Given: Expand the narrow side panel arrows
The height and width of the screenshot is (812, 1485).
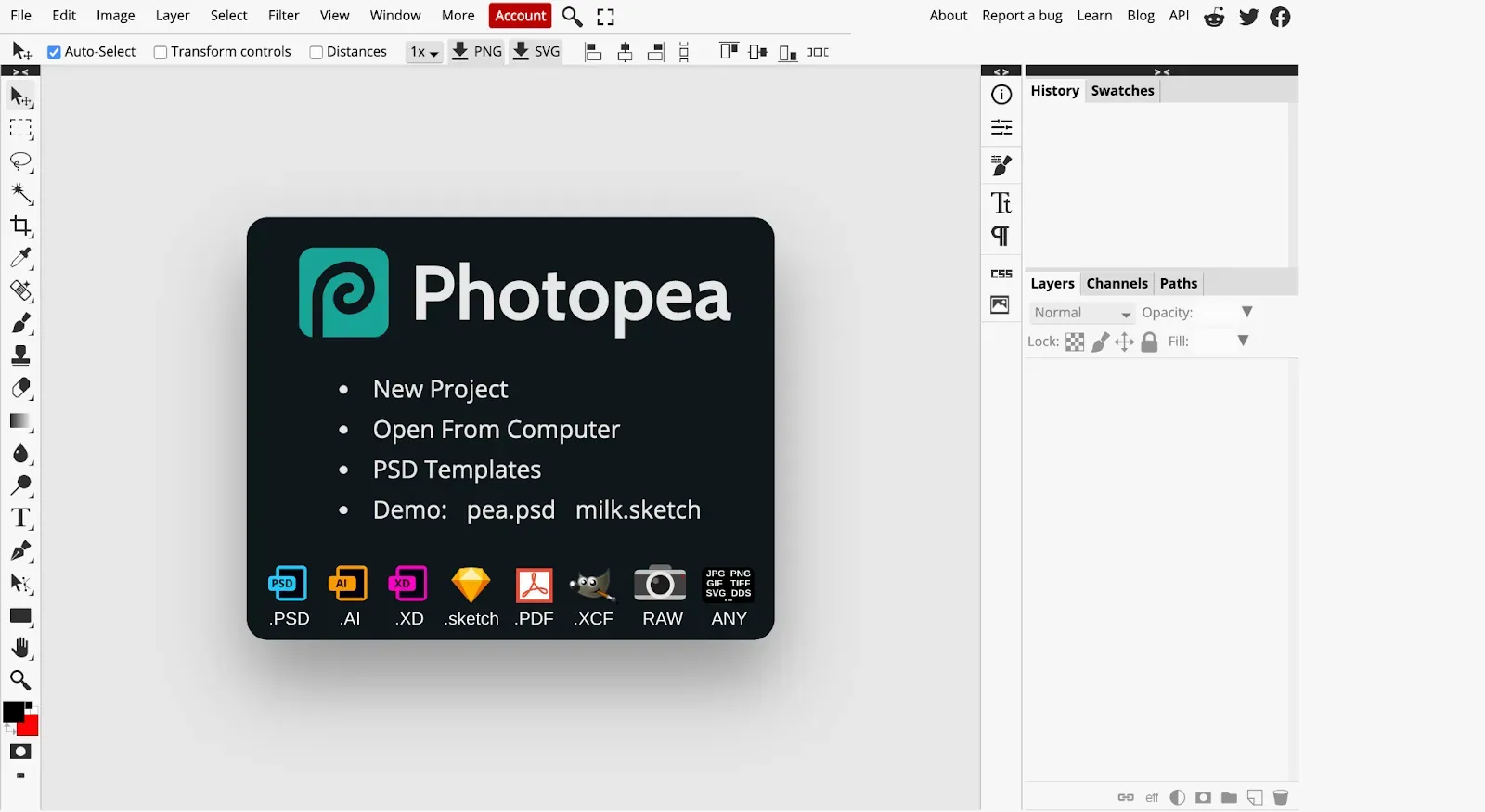Looking at the screenshot, I should [x=1001, y=71].
